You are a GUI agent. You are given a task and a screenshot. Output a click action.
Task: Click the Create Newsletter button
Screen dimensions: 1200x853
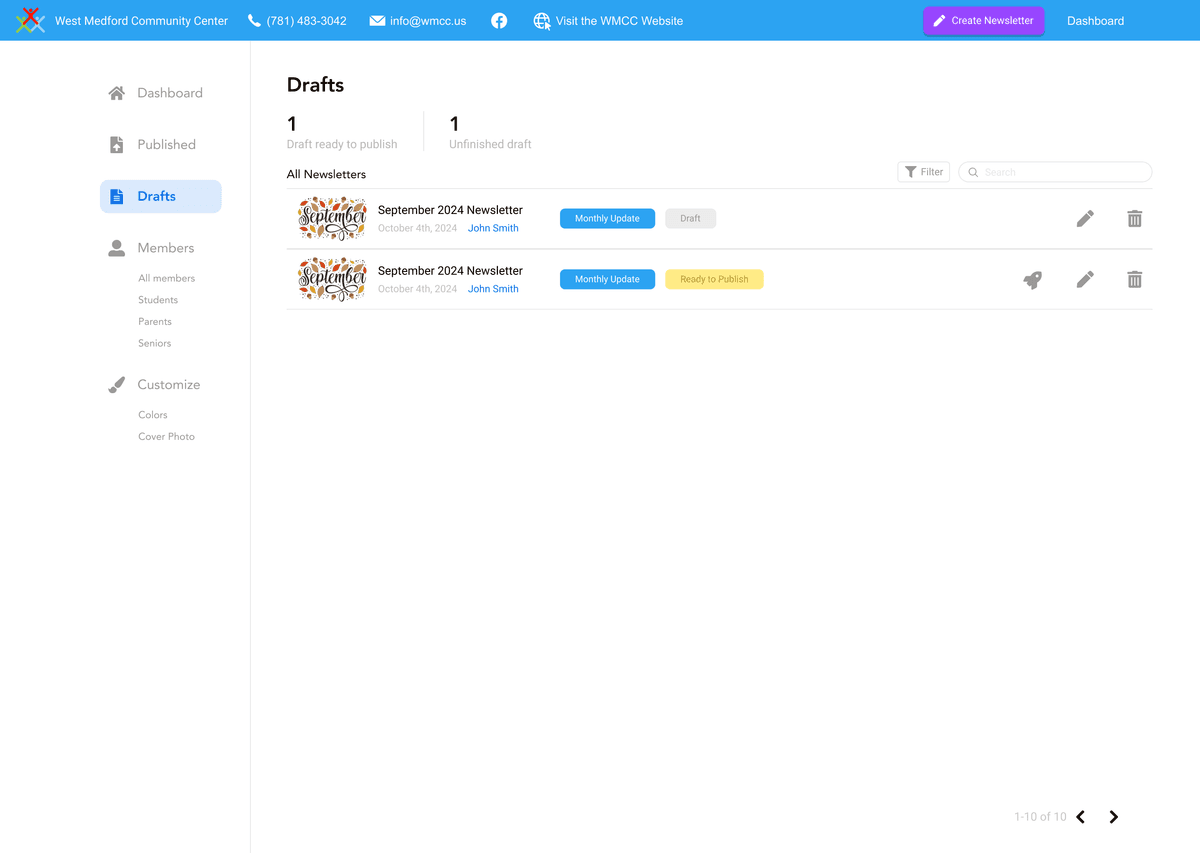tap(983, 21)
